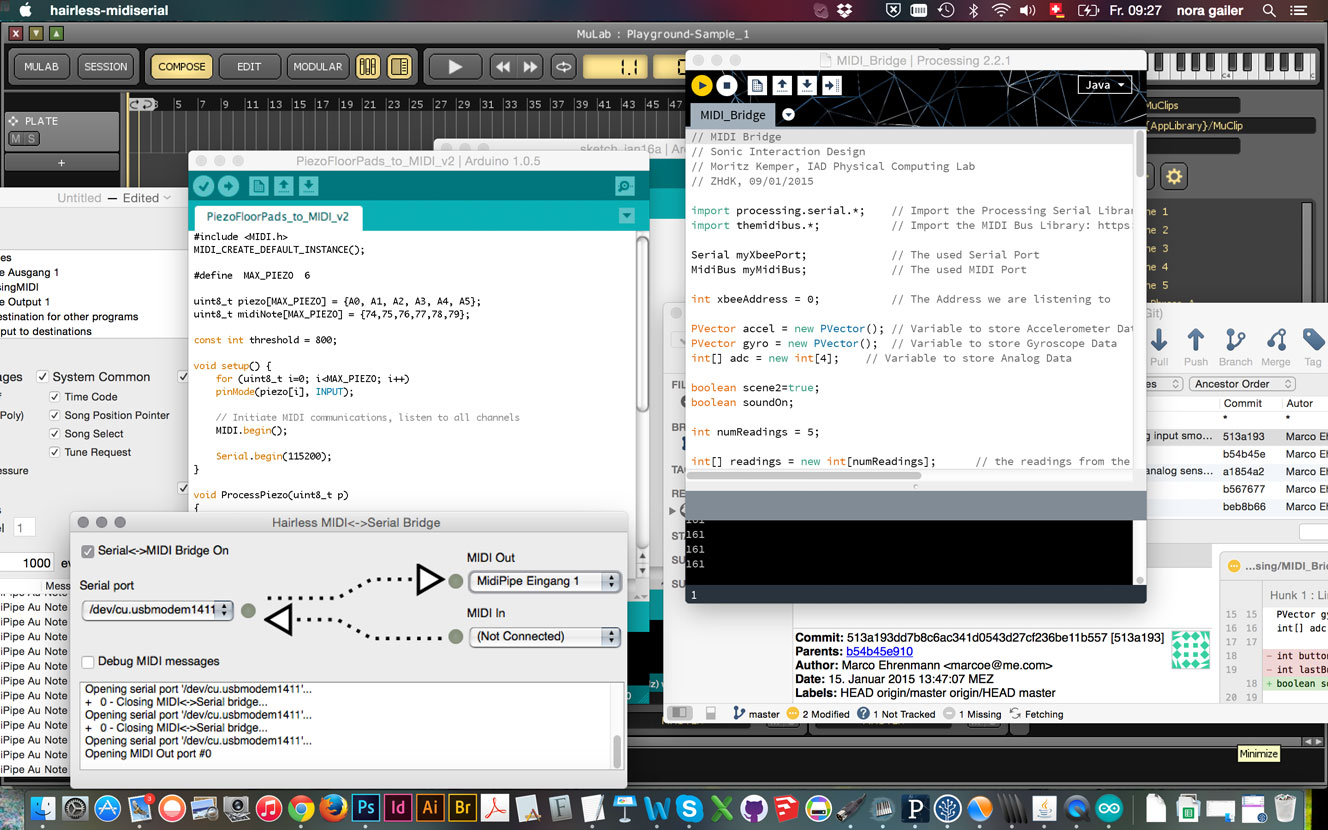
Task: Click the SESSION button
Action: (106, 67)
